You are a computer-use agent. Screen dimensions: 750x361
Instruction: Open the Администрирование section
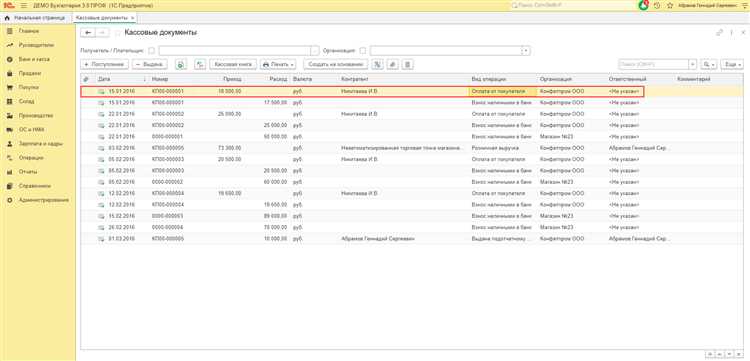click(x=44, y=200)
